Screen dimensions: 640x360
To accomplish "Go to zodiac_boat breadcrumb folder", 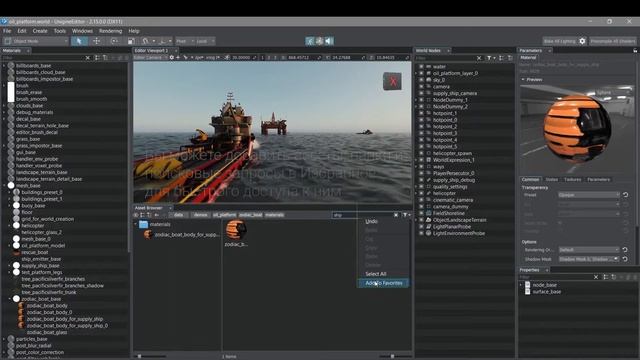I will [251, 215].
